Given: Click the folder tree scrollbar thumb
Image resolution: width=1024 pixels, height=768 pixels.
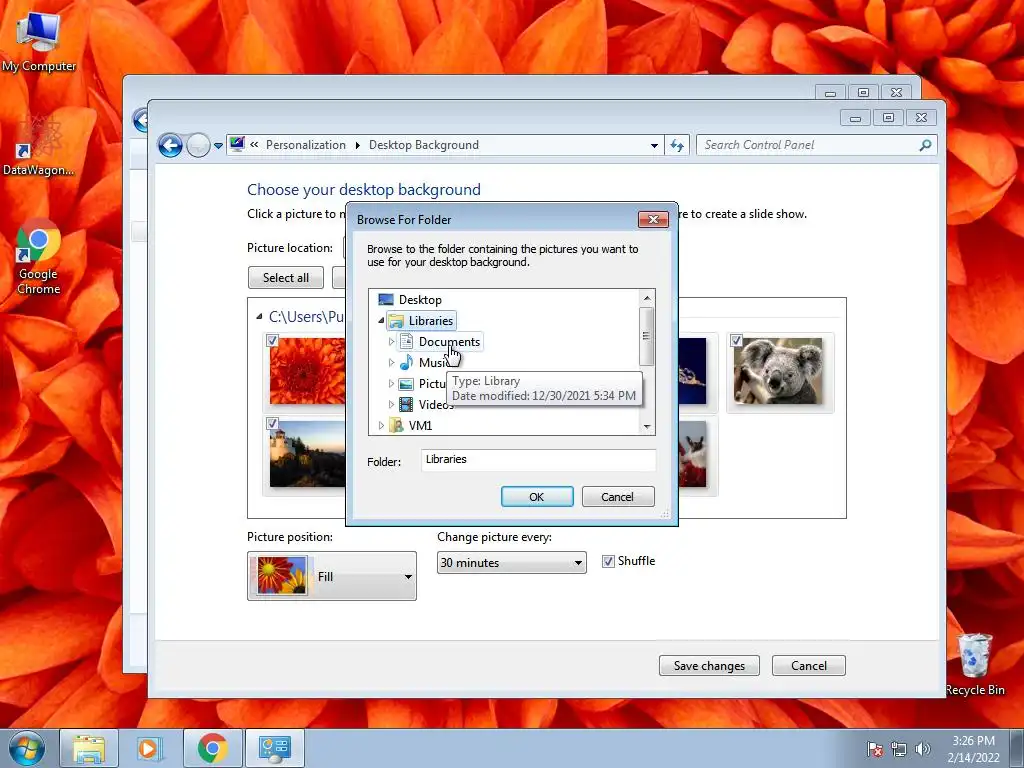Looking at the screenshot, I should [647, 336].
